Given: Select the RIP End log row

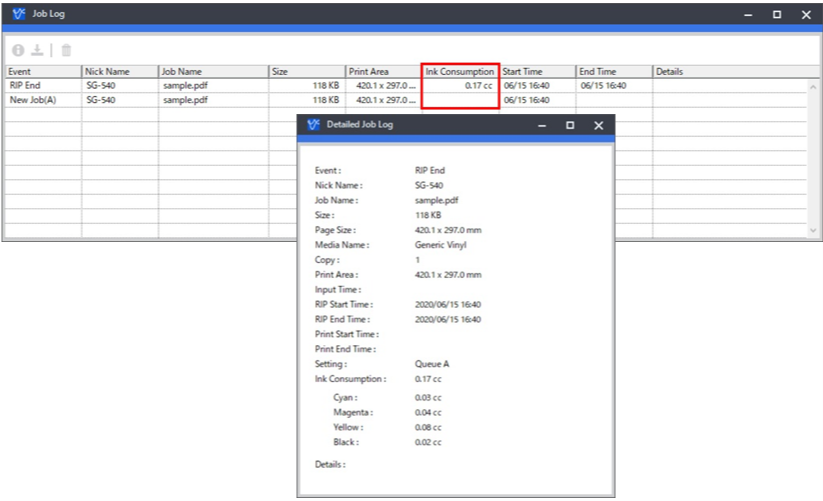Looking at the screenshot, I should tap(42, 86).
